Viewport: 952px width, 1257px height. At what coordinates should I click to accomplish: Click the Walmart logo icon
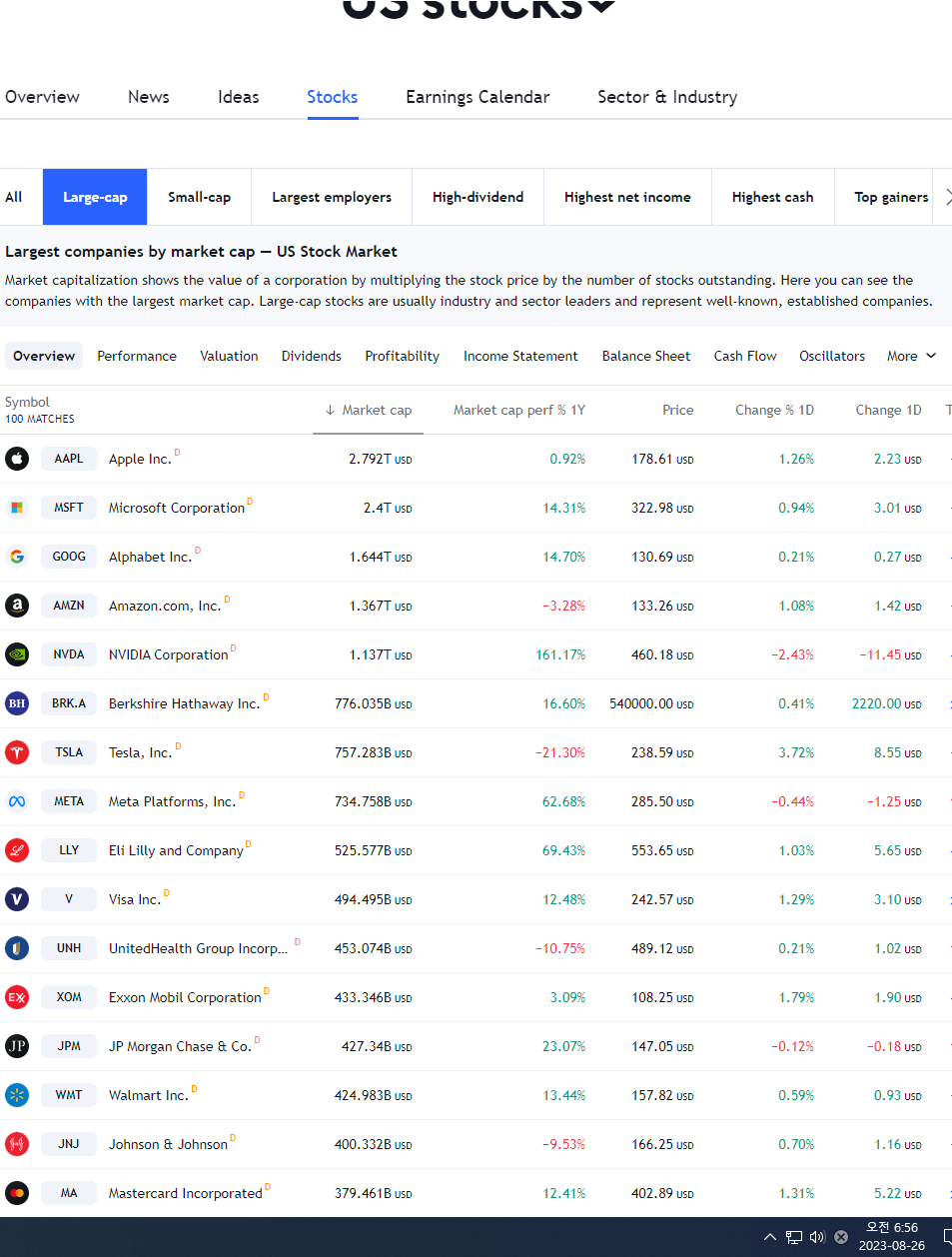point(17,1095)
